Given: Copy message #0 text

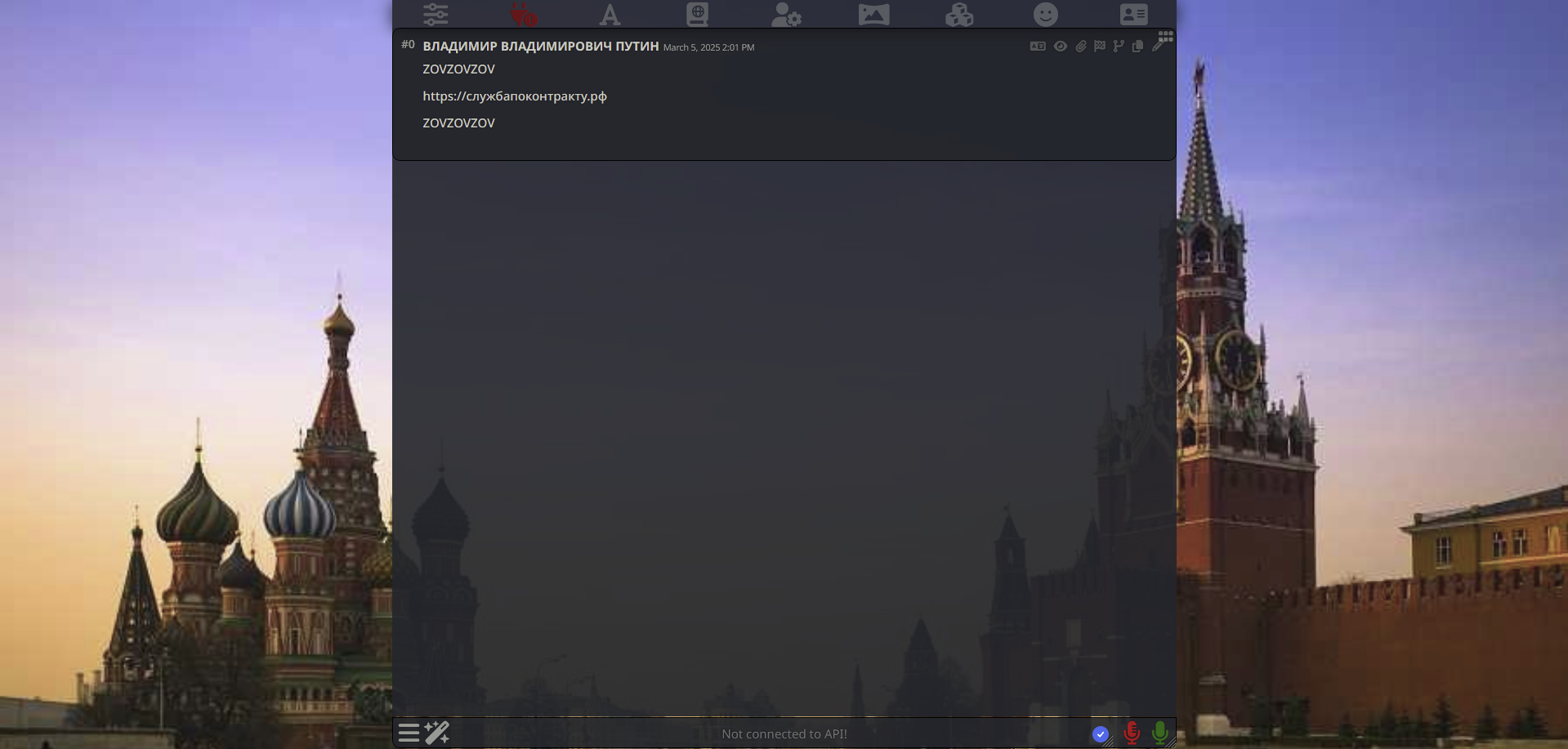Looking at the screenshot, I should pos(1137,47).
